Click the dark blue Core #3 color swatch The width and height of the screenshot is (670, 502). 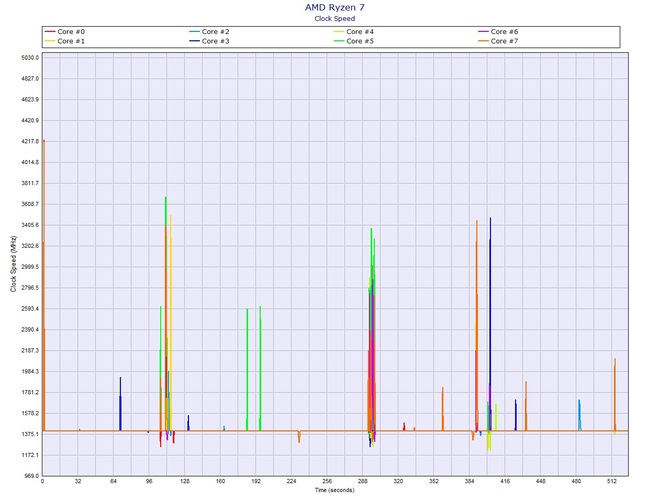(194, 41)
